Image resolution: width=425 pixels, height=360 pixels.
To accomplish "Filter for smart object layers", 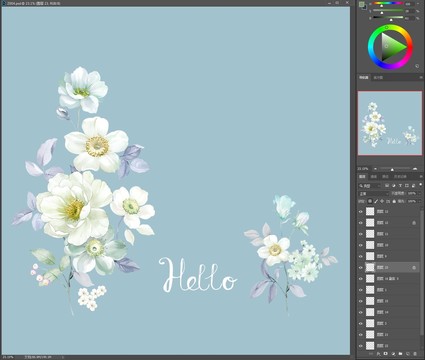I will 413,186.
